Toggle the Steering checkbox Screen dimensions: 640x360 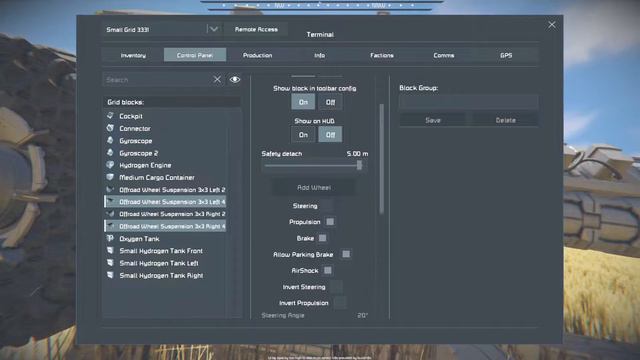[x=327, y=206]
